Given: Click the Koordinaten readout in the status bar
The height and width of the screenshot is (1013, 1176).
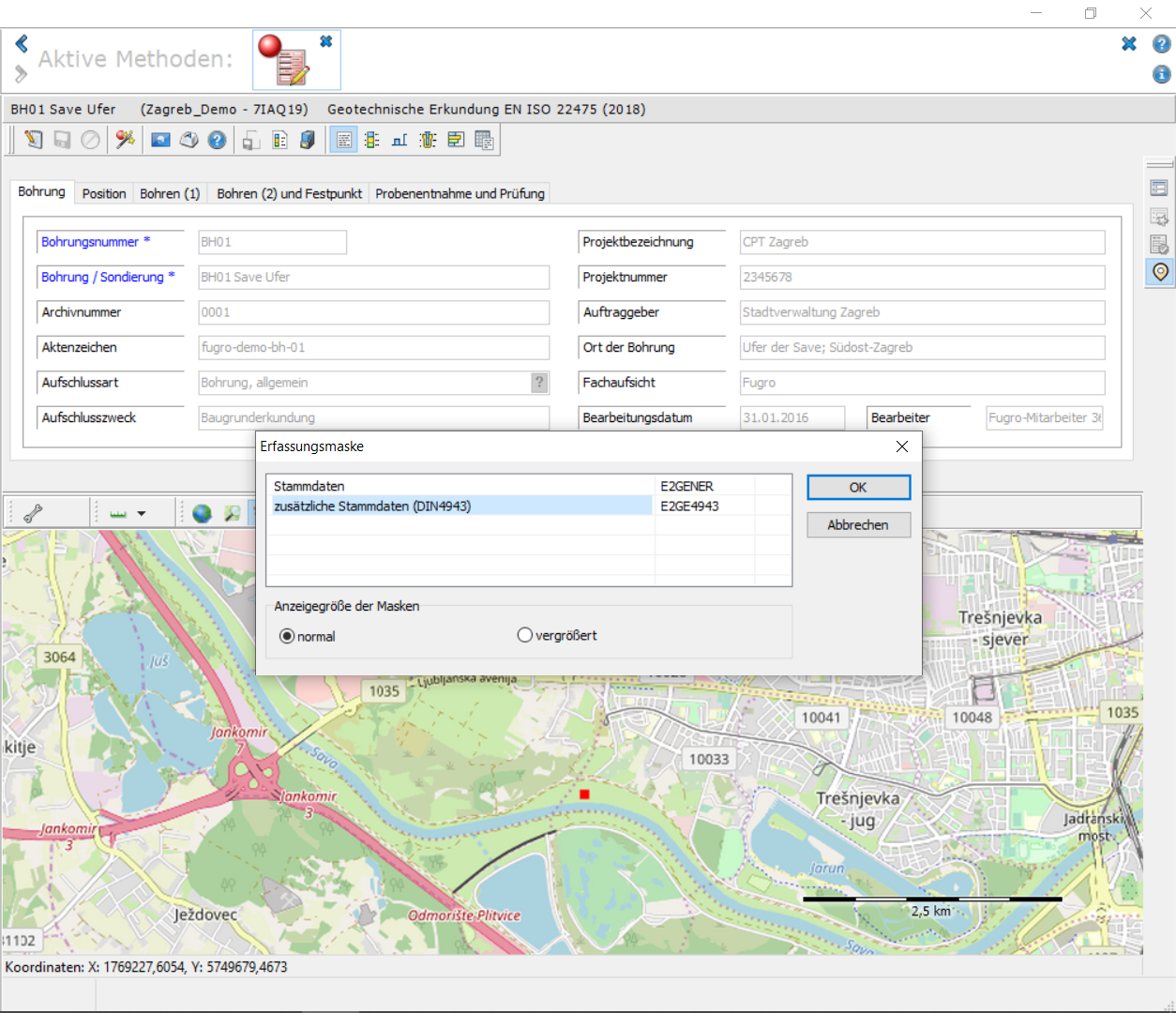Looking at the screenshot, I should (x=146, y=967).
